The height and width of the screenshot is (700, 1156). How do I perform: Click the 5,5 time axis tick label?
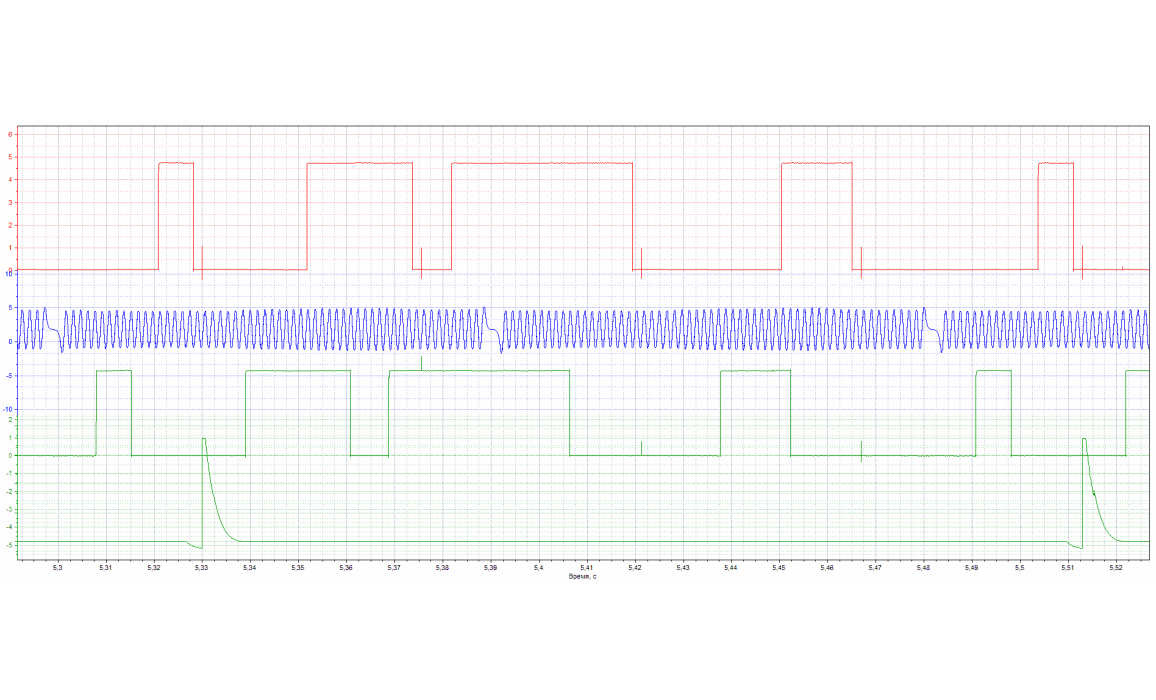1019,568
